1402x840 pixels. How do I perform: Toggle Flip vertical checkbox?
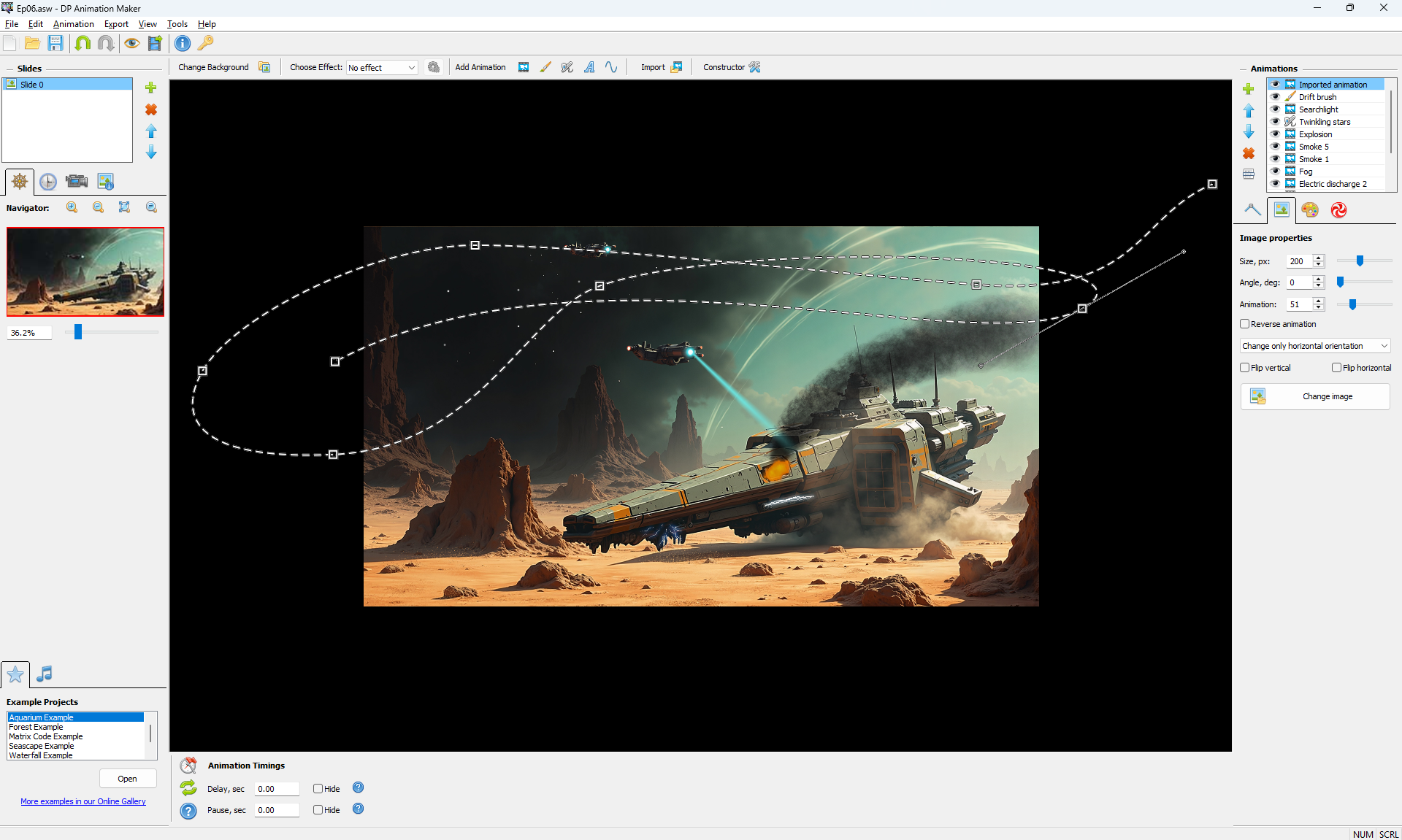coord(1245,368)
